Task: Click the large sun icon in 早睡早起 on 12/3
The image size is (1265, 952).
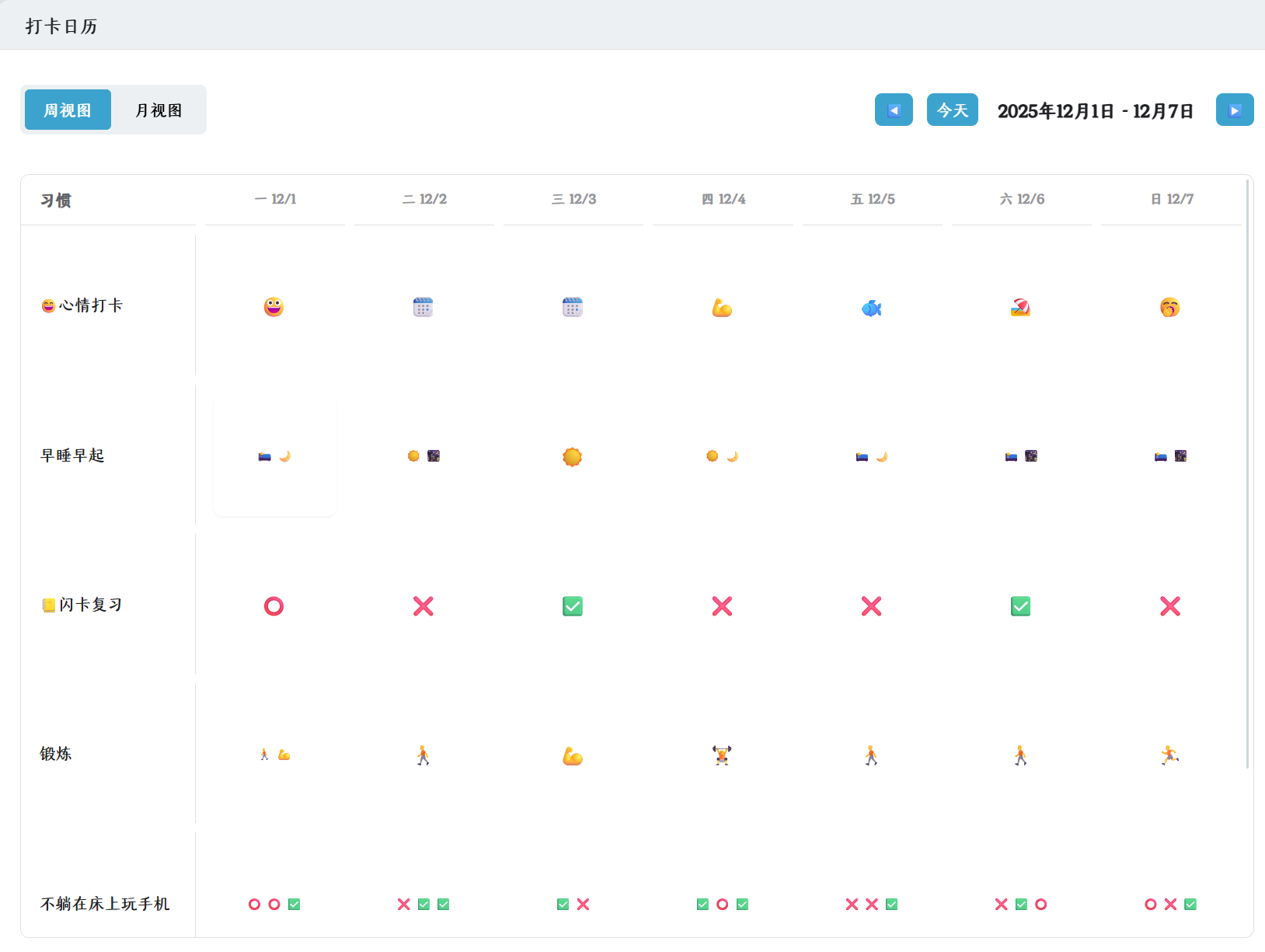Action: (x=573, y=457)
